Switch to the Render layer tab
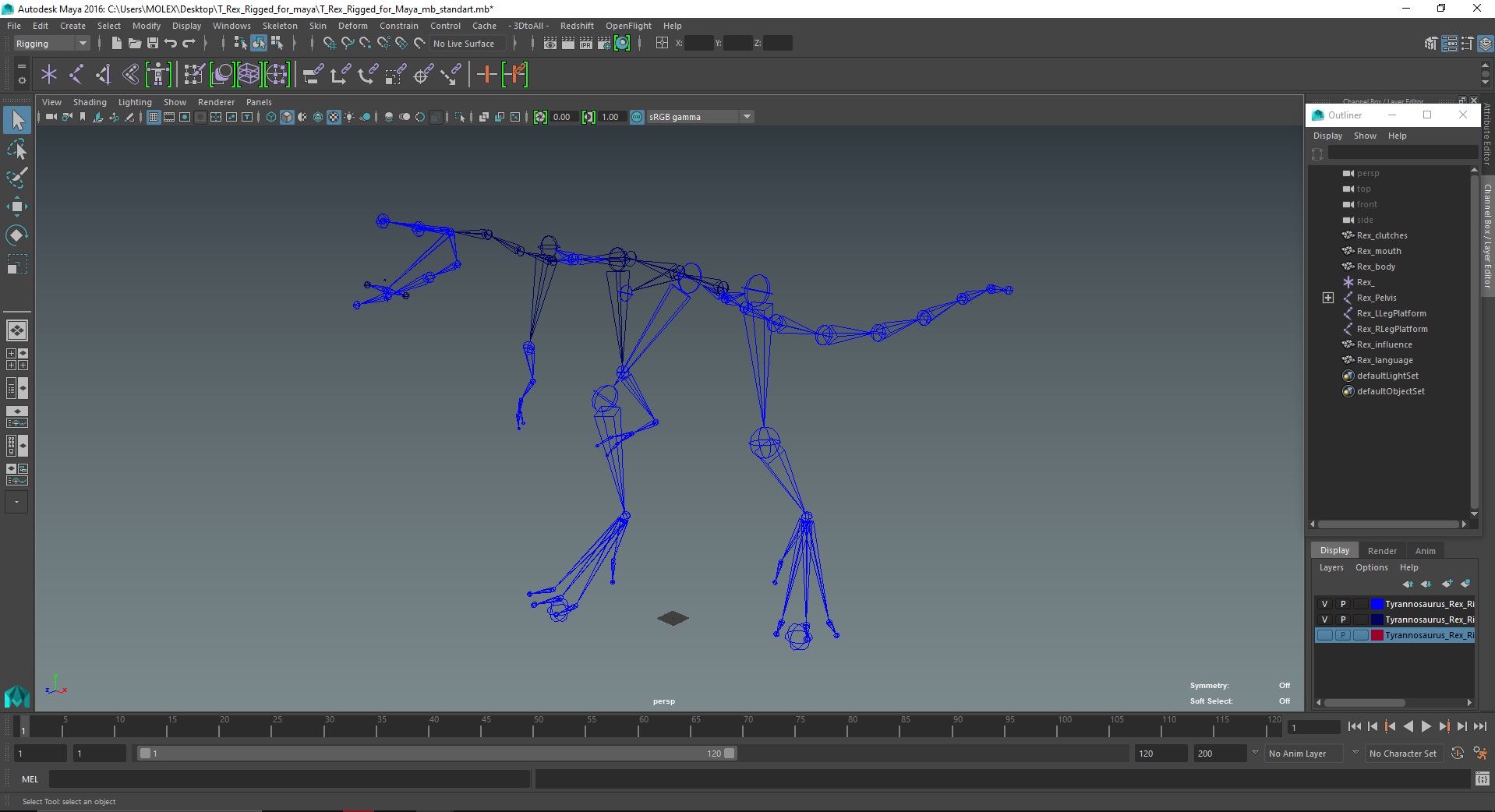Image resolution: width=1495 pixels, height=812 pixels. [1382, 551]
